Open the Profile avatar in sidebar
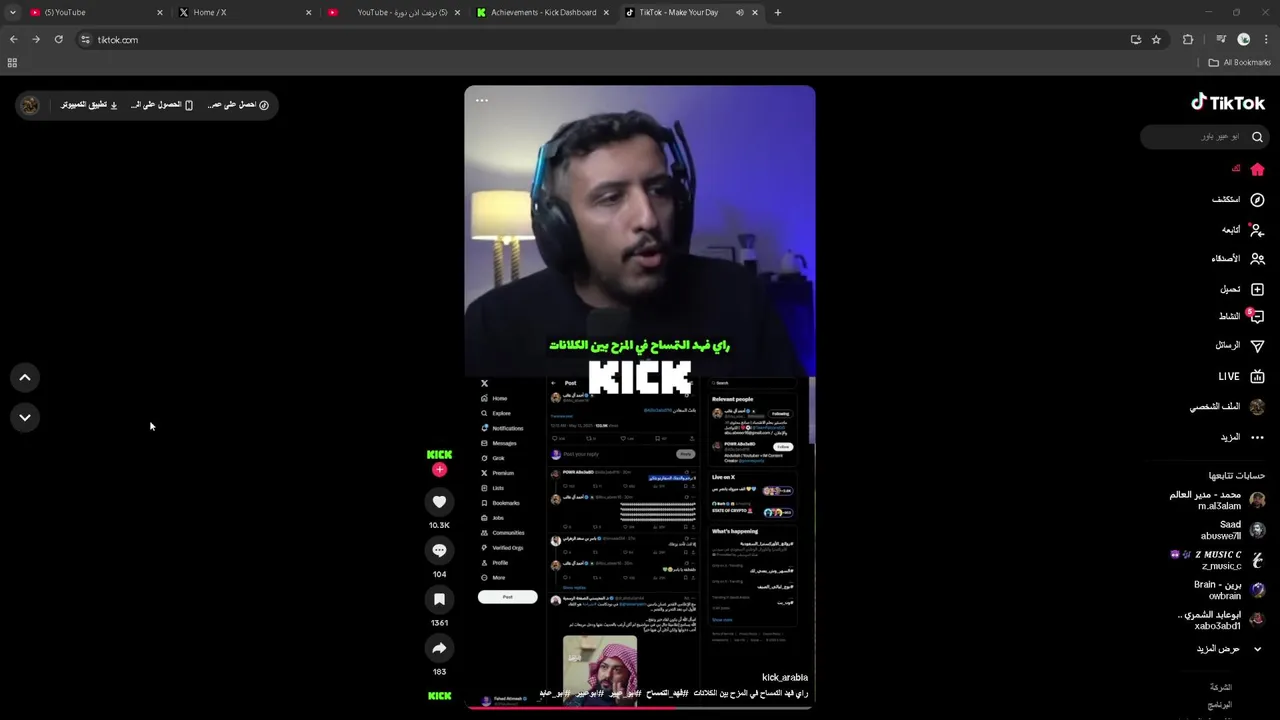Screen dimensions: 1280x720 tap(1257, 407)
